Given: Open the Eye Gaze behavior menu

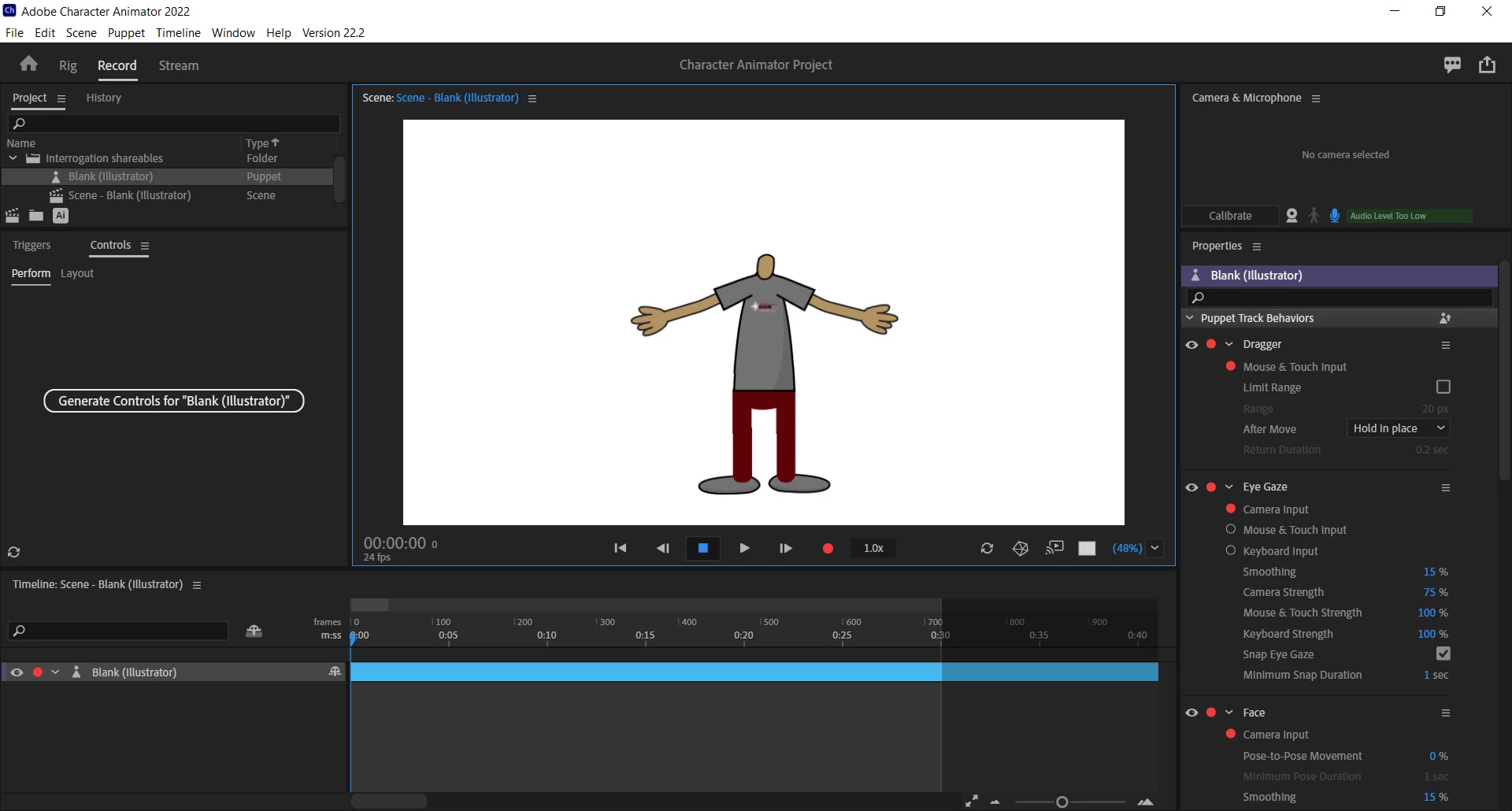Looking at the screenshot, I should (x=1446, y=487).
